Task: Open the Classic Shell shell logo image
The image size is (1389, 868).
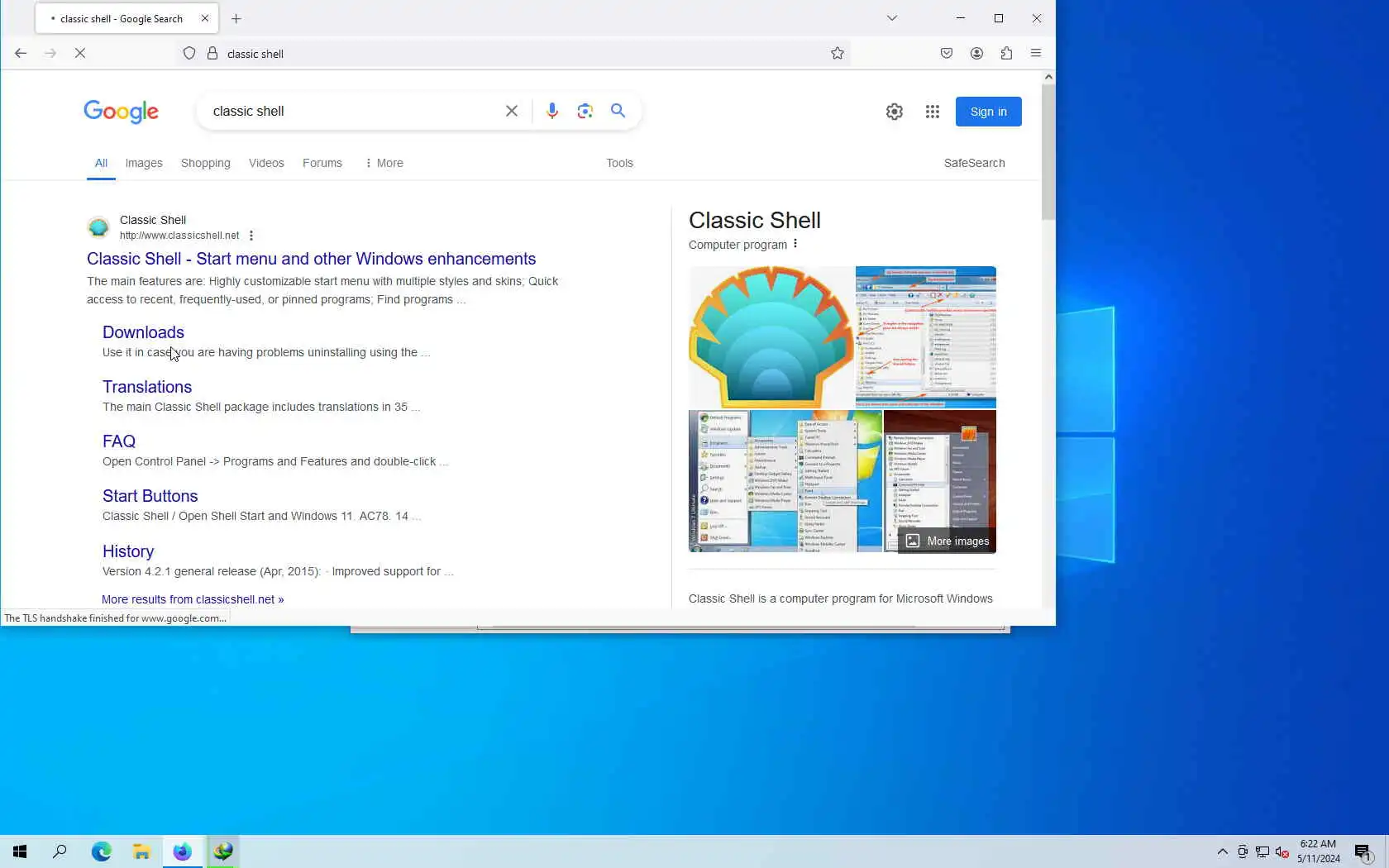Action: (x=771, y=337)
